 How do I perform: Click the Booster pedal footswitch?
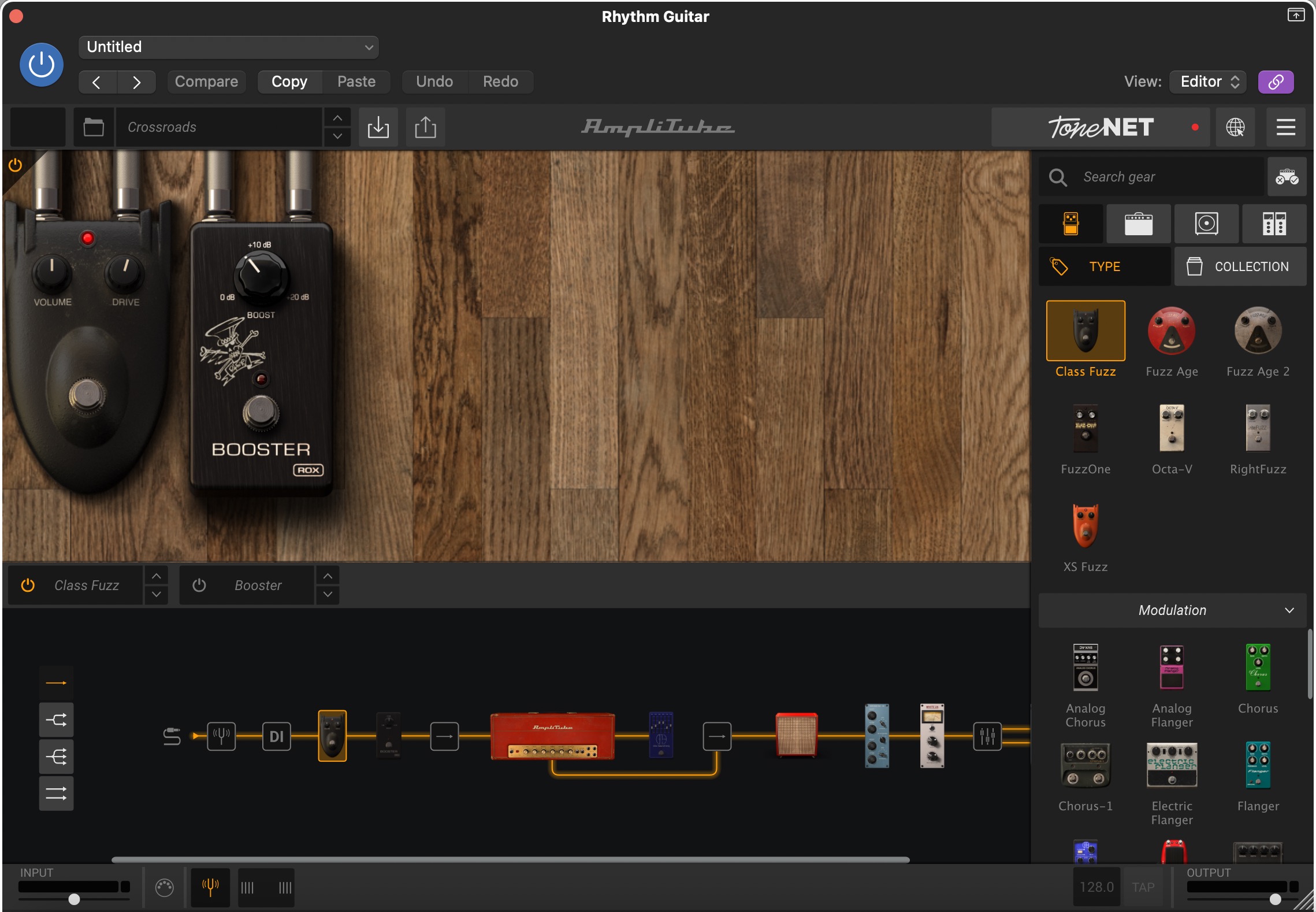[261, 412]
